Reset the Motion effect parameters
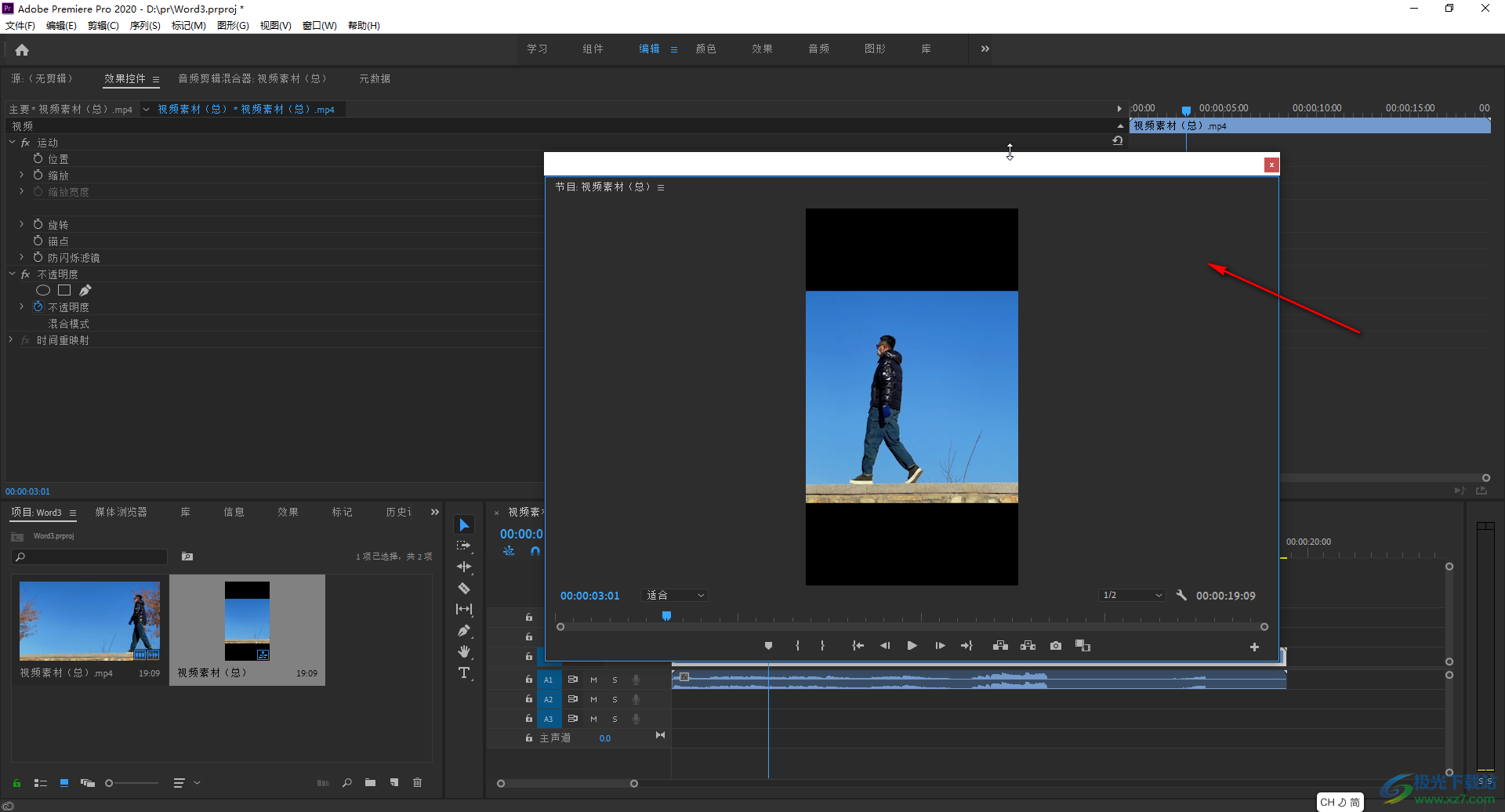This screenshot has height=812, width=1505. [x=1118, y=140]
